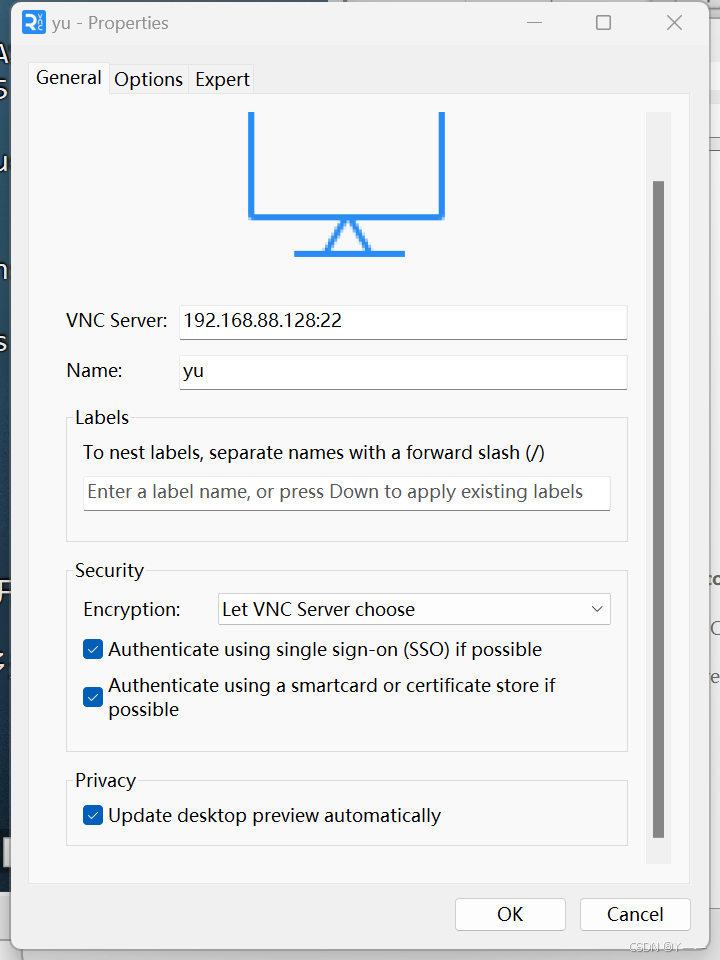Screen dimensions: 720x960
Task: Disable single sign-on (SSO) authentication
Action: pyautogui.click(x=92, y=649)
